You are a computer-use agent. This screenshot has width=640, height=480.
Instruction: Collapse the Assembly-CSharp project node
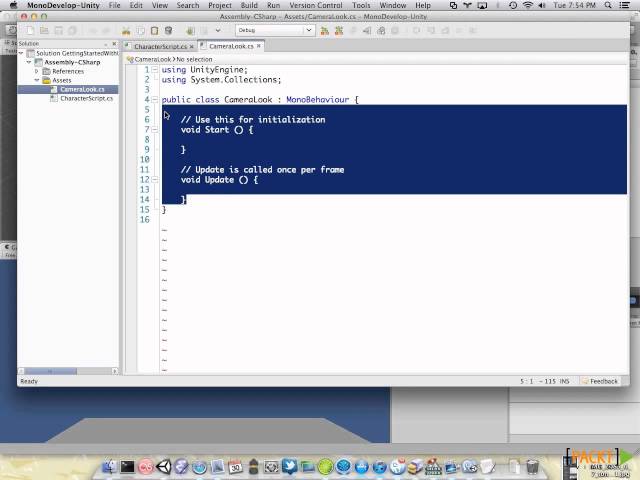[29, 62]
